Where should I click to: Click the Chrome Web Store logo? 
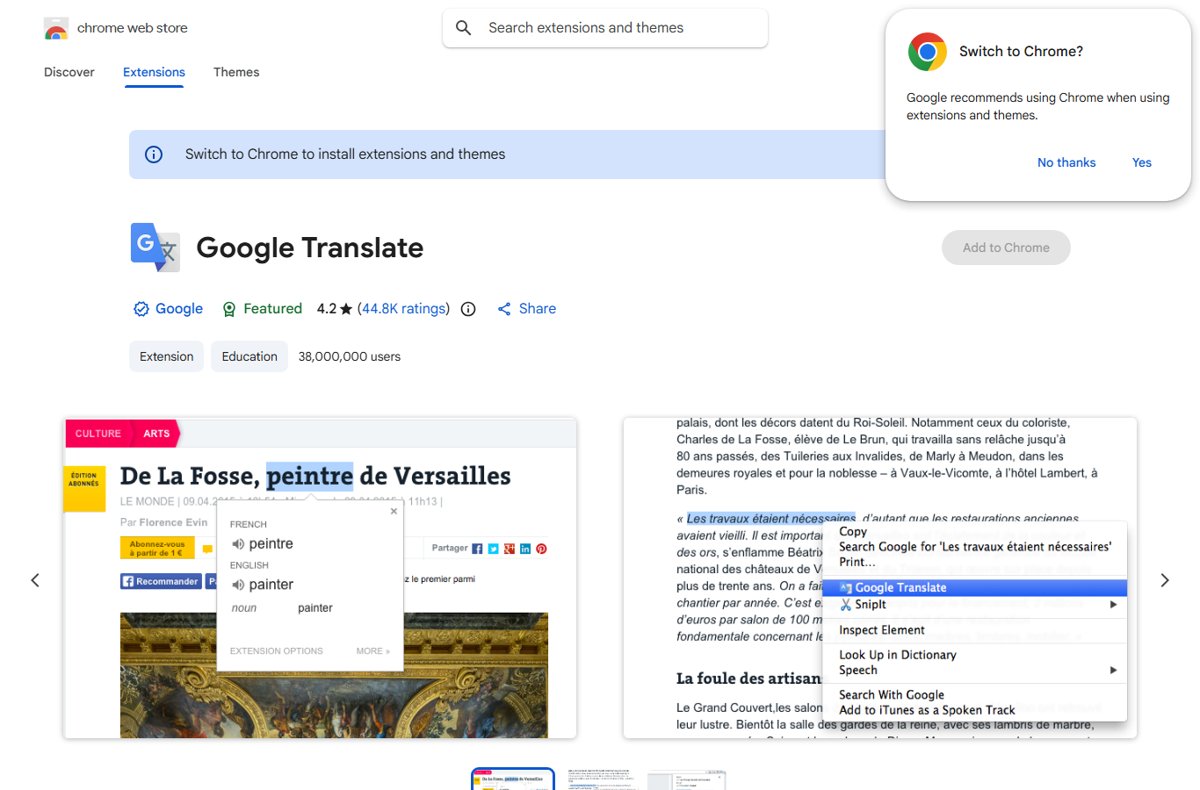[56, 28]
